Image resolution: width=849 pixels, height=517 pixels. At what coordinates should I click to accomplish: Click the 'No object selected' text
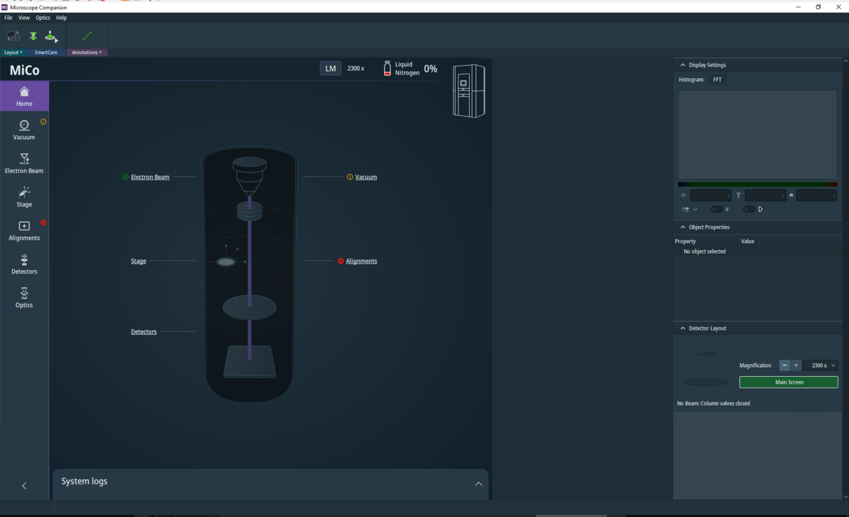click(704, 252)
